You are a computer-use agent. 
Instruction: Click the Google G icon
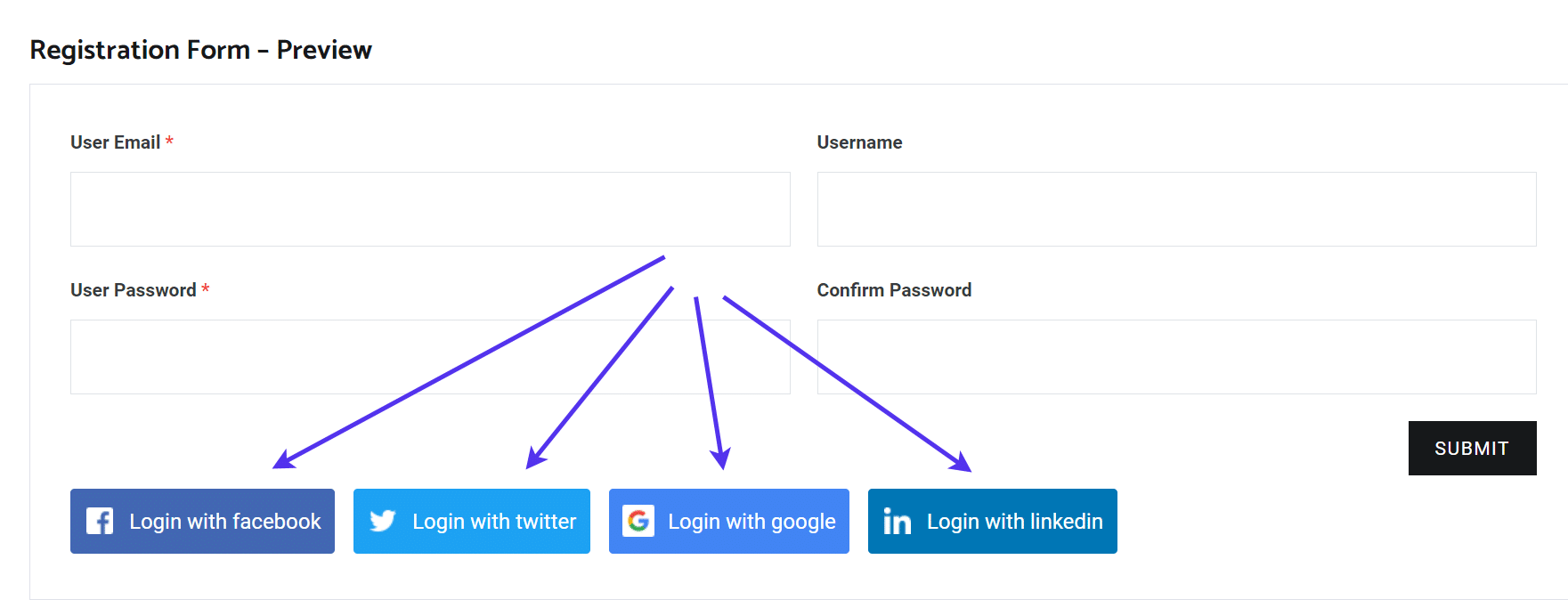pyautogui.click(x=640, y=522)
